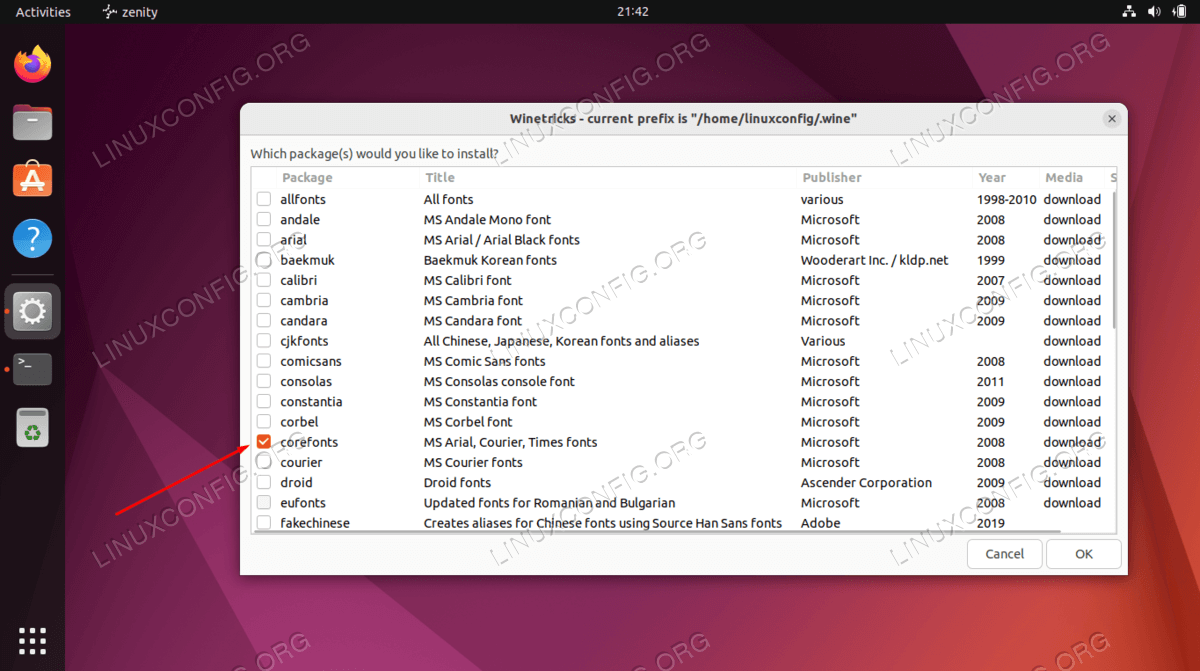
Task: Confirm selection with OK button
Action: [x=1084, y=554]
